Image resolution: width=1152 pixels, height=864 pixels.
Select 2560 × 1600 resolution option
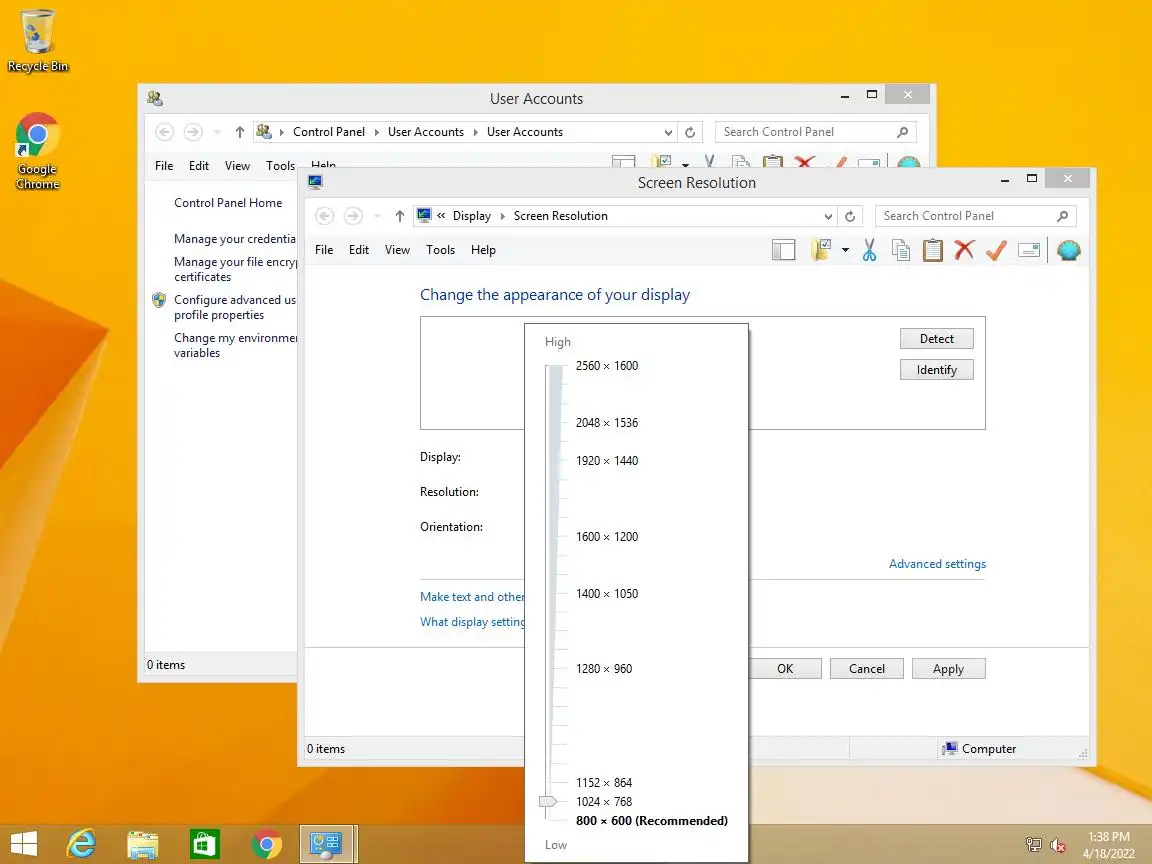point(607,366)
